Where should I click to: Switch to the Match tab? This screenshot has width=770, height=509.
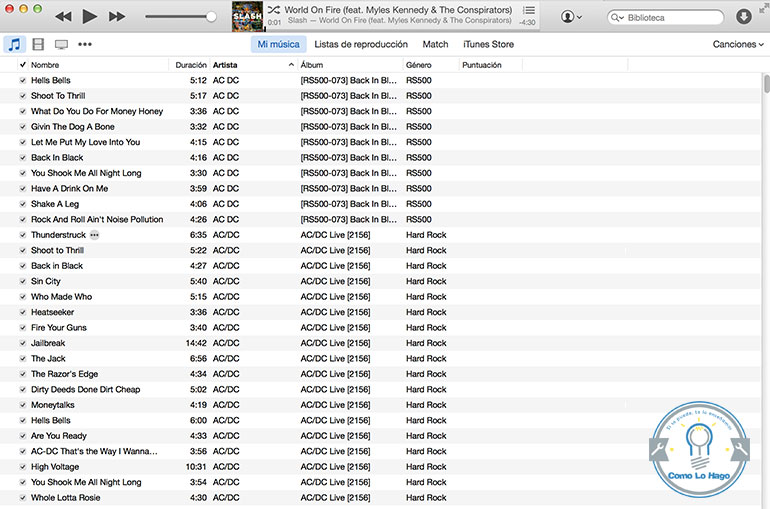pyautogui.click(x=435, y=44)
